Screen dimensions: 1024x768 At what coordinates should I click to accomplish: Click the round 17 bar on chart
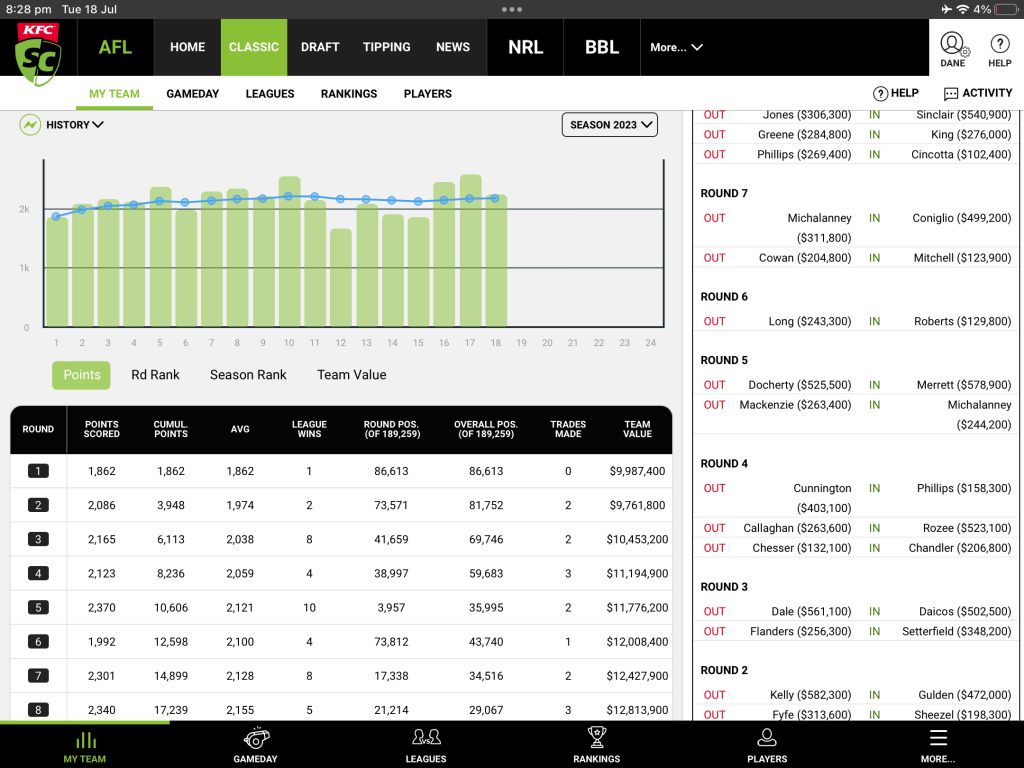point(470,251)
